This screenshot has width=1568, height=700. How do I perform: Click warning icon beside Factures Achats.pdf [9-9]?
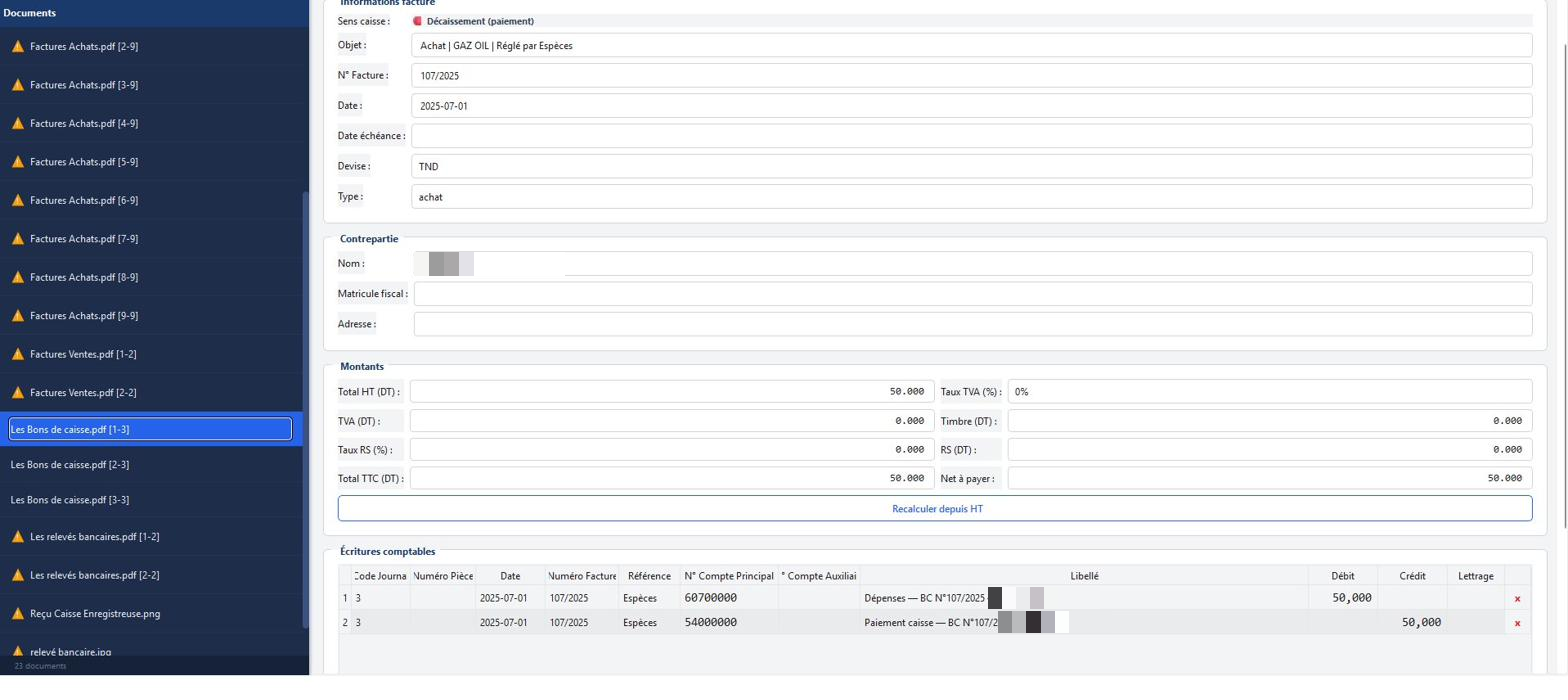pyautogui.click(x=17, y=316)
